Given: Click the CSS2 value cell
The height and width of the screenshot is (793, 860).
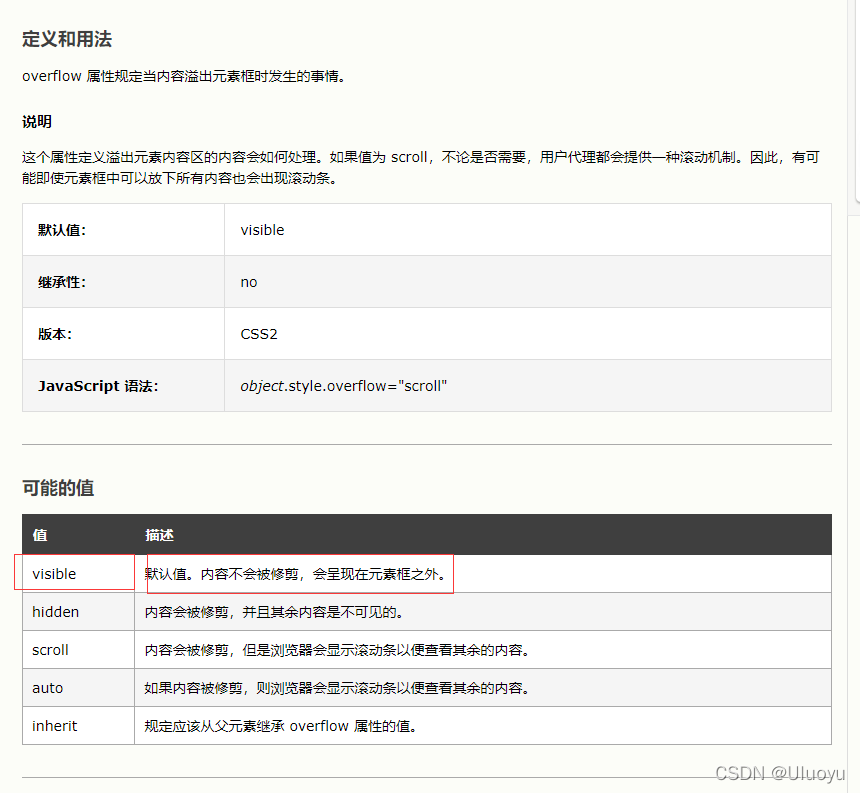Looking at the screenshot, I should 528,334.
